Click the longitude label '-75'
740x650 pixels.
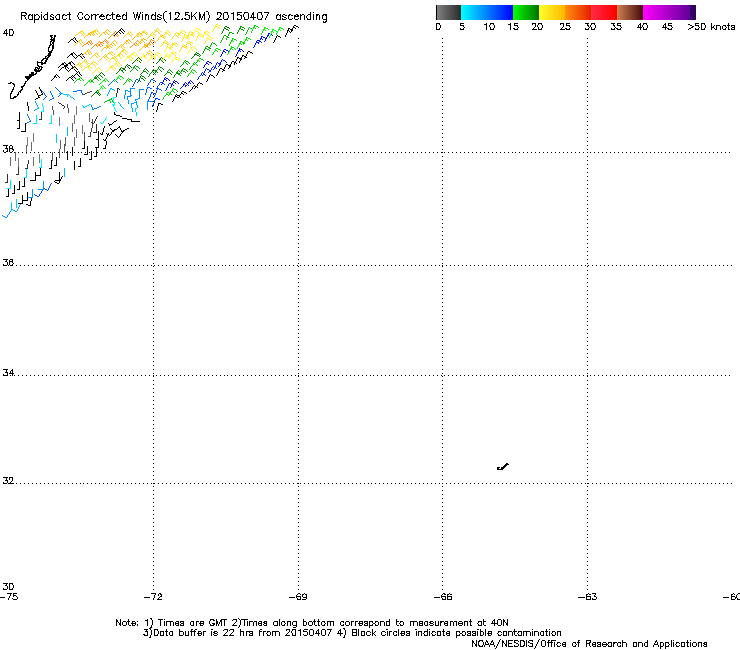(9, 597)
